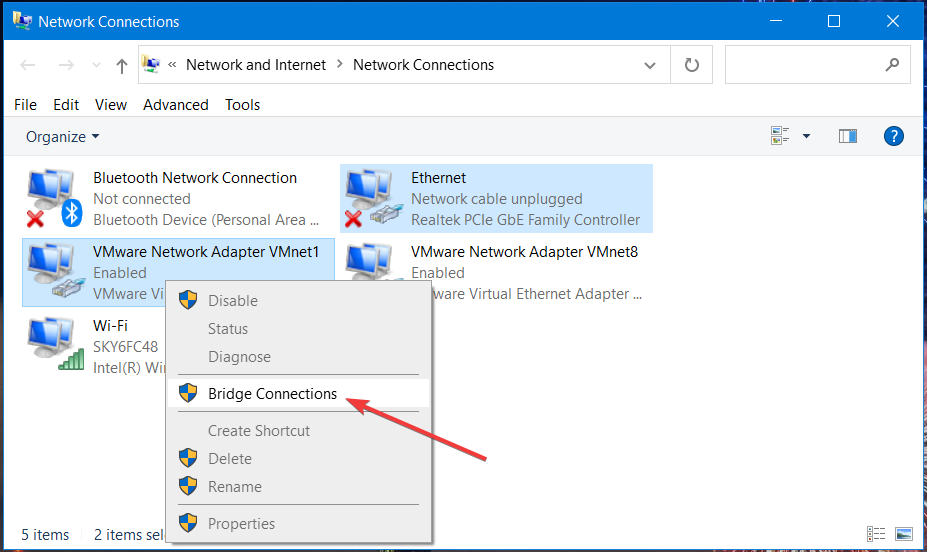Click the Refresh button in address bar

click(691, 65)
